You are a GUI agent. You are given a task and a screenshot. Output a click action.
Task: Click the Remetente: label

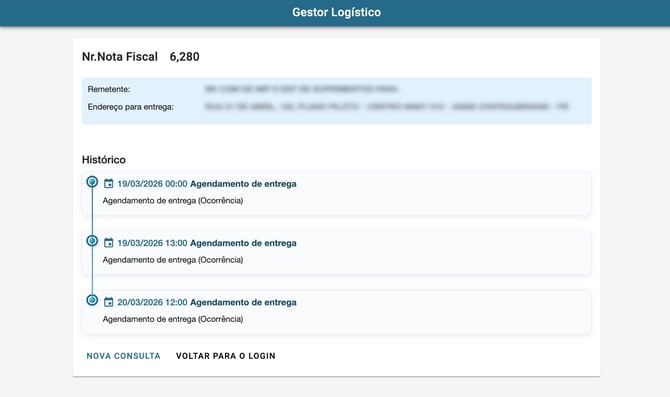pos(109,89)
